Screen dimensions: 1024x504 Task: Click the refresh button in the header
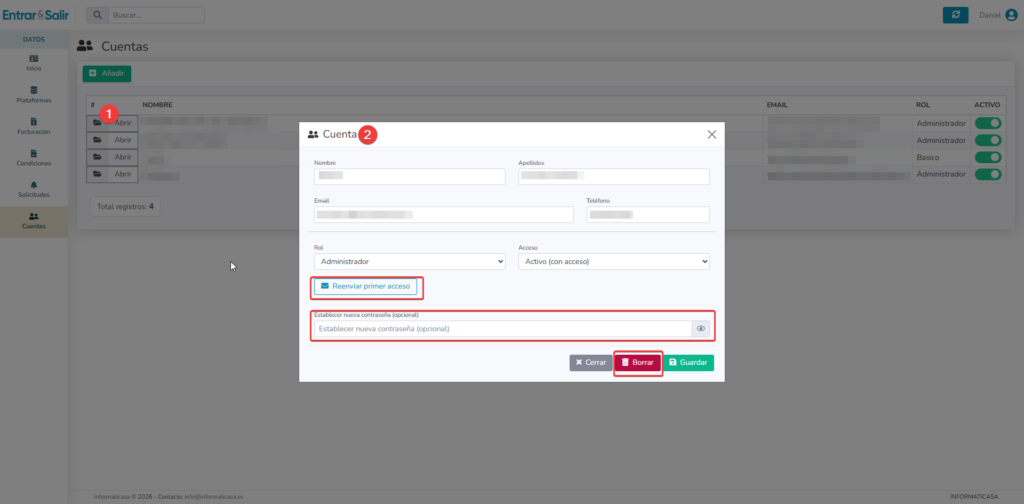pos(955,15)
